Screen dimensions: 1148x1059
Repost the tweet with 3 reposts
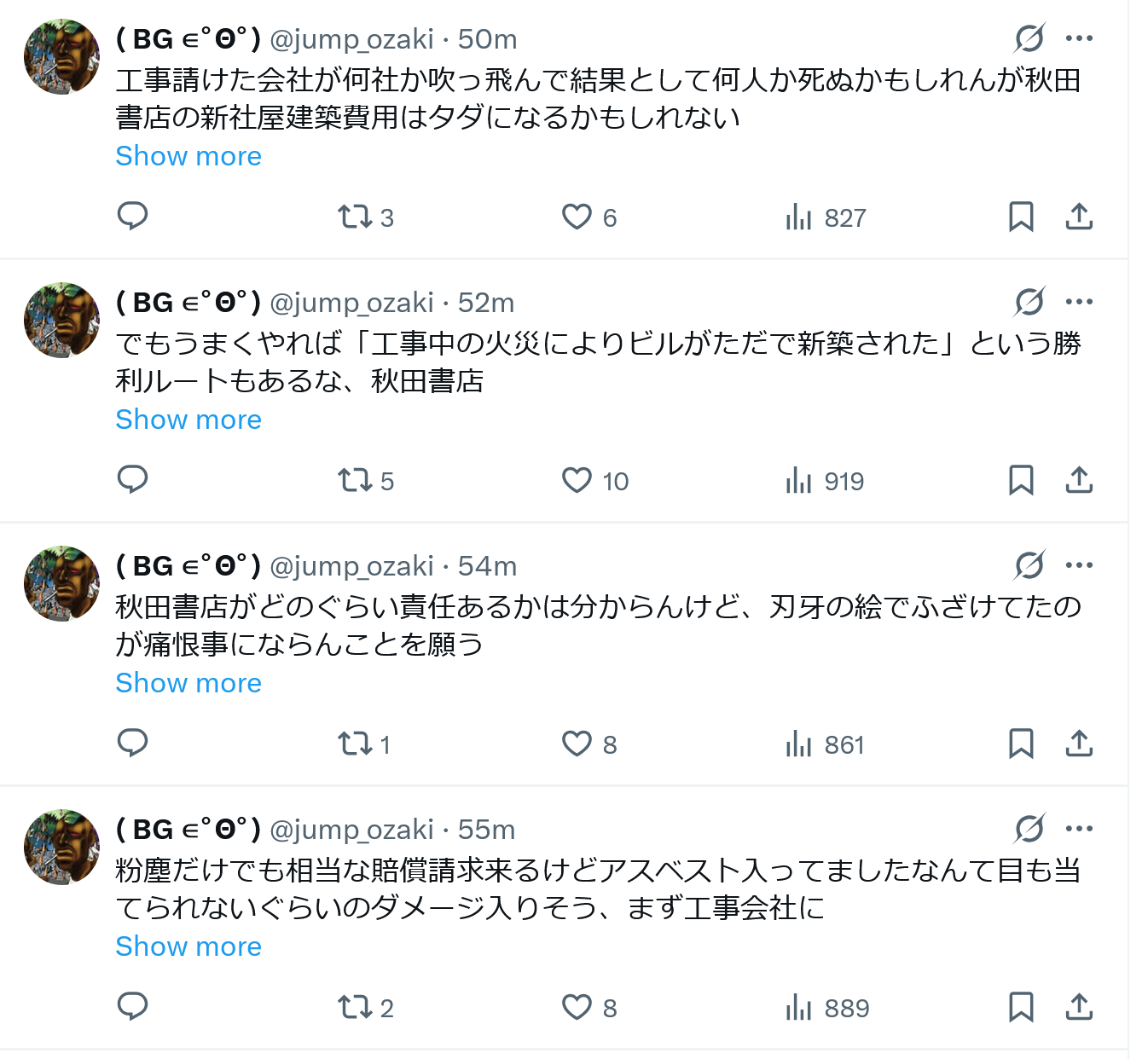(355, 217)
